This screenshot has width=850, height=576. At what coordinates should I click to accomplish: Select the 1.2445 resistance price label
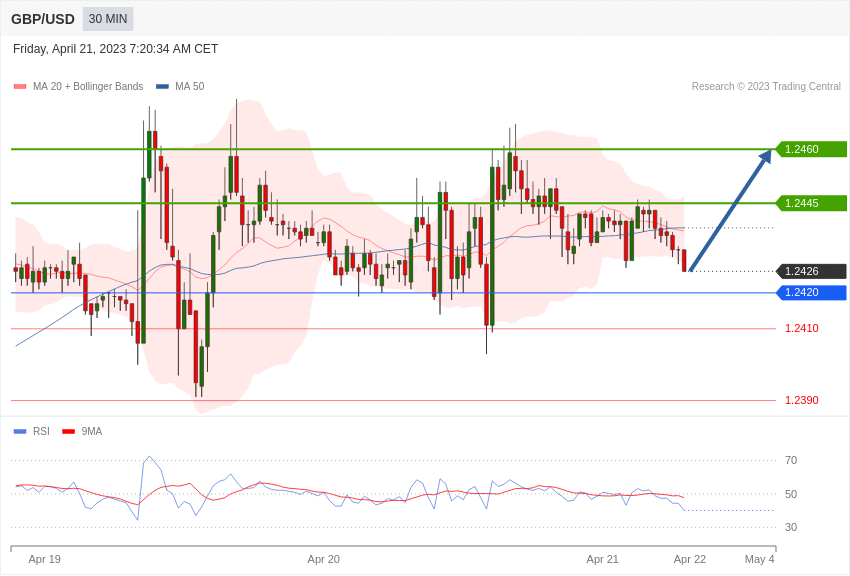[x=811, y=203]
